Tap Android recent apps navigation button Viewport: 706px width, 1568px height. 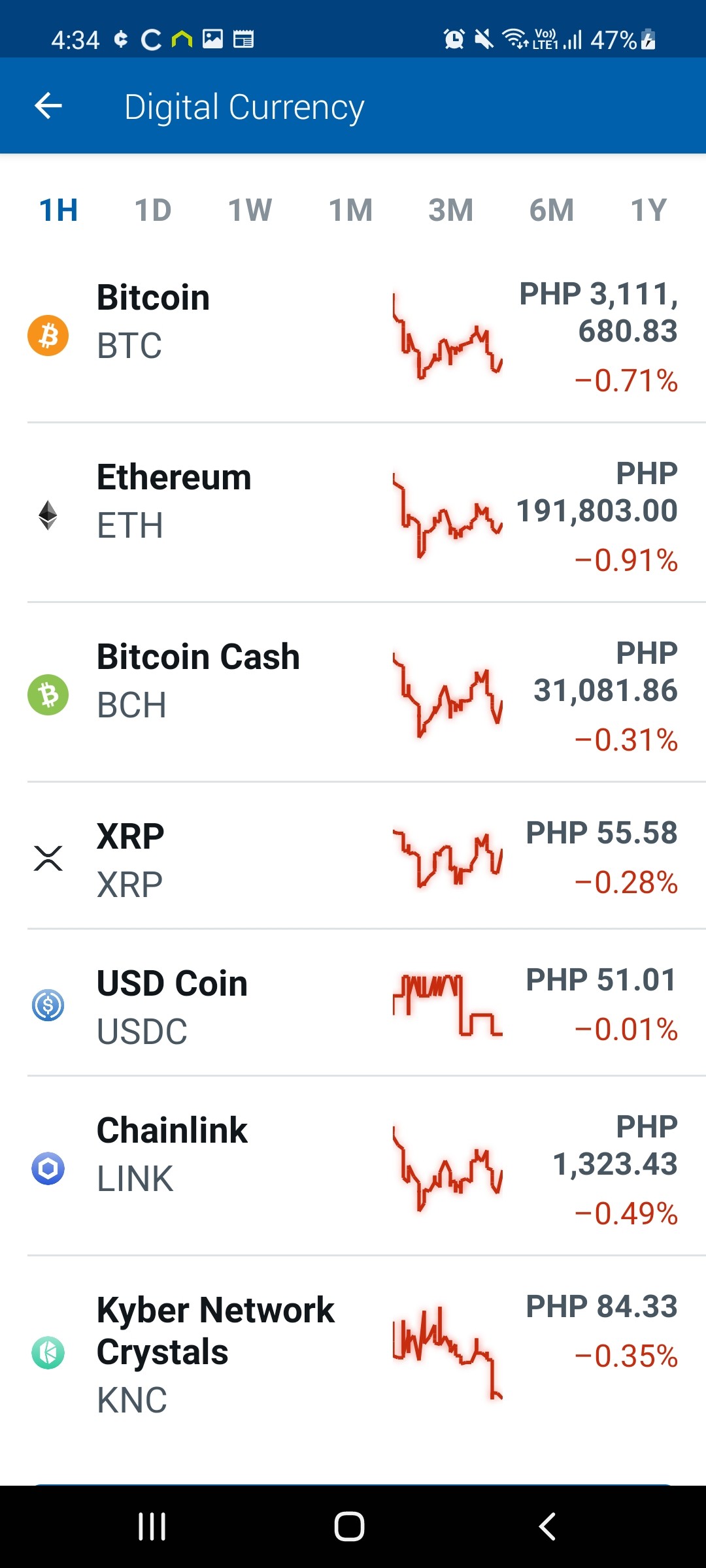tap(152, 1527)
